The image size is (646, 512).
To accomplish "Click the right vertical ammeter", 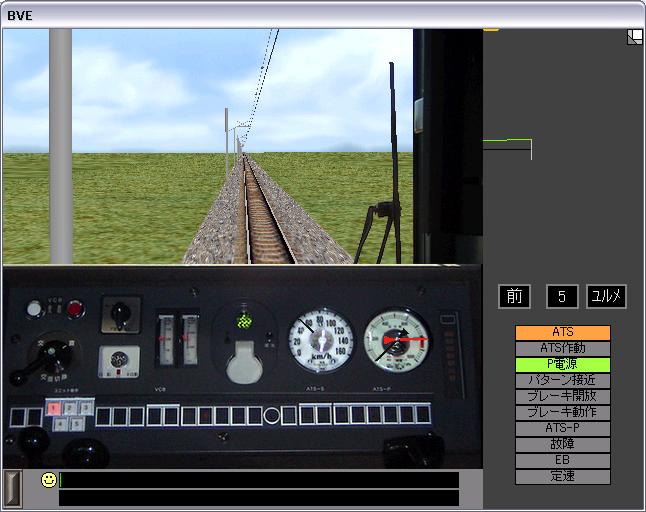I will click(x=190, y=340).
